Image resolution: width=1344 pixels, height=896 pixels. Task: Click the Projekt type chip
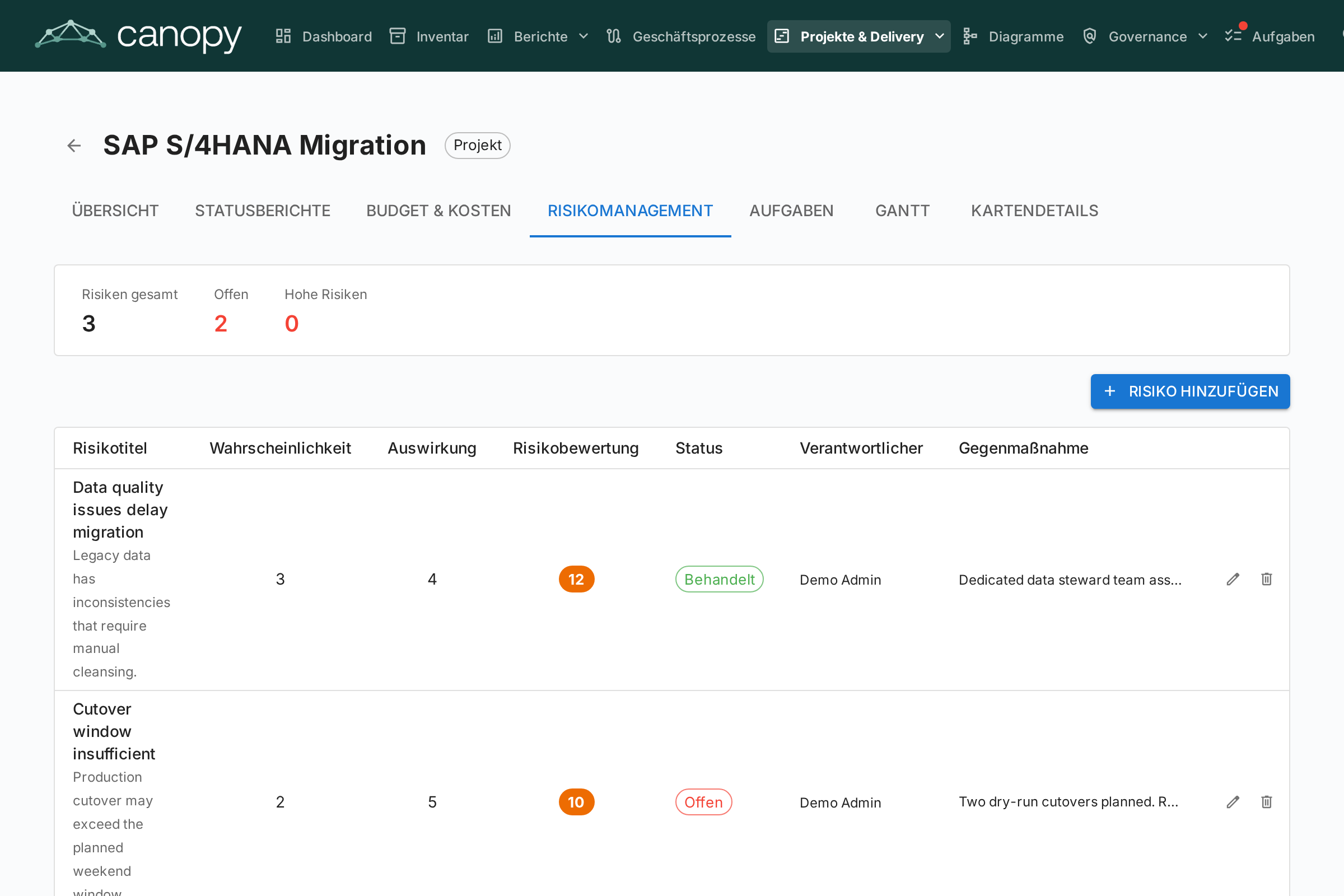coord(477,146)
